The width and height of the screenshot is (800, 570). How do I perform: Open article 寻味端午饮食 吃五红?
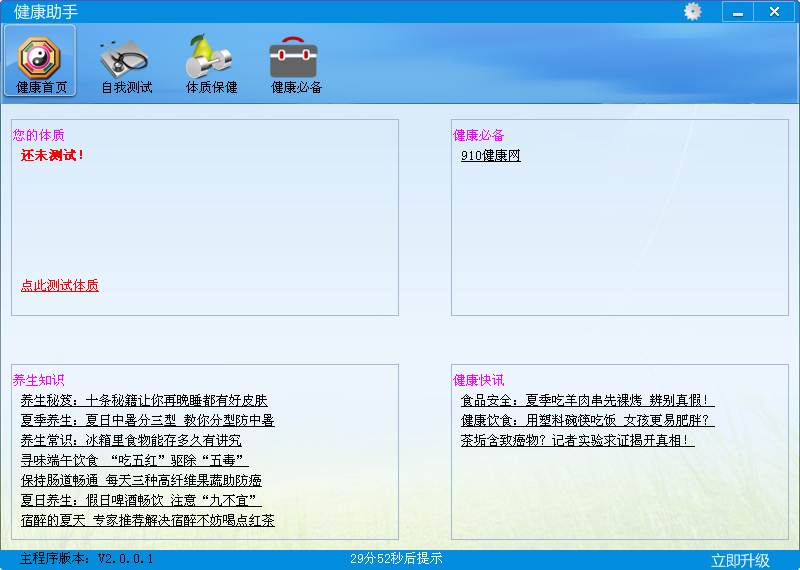pyautogui.click(x=135, y=460)
